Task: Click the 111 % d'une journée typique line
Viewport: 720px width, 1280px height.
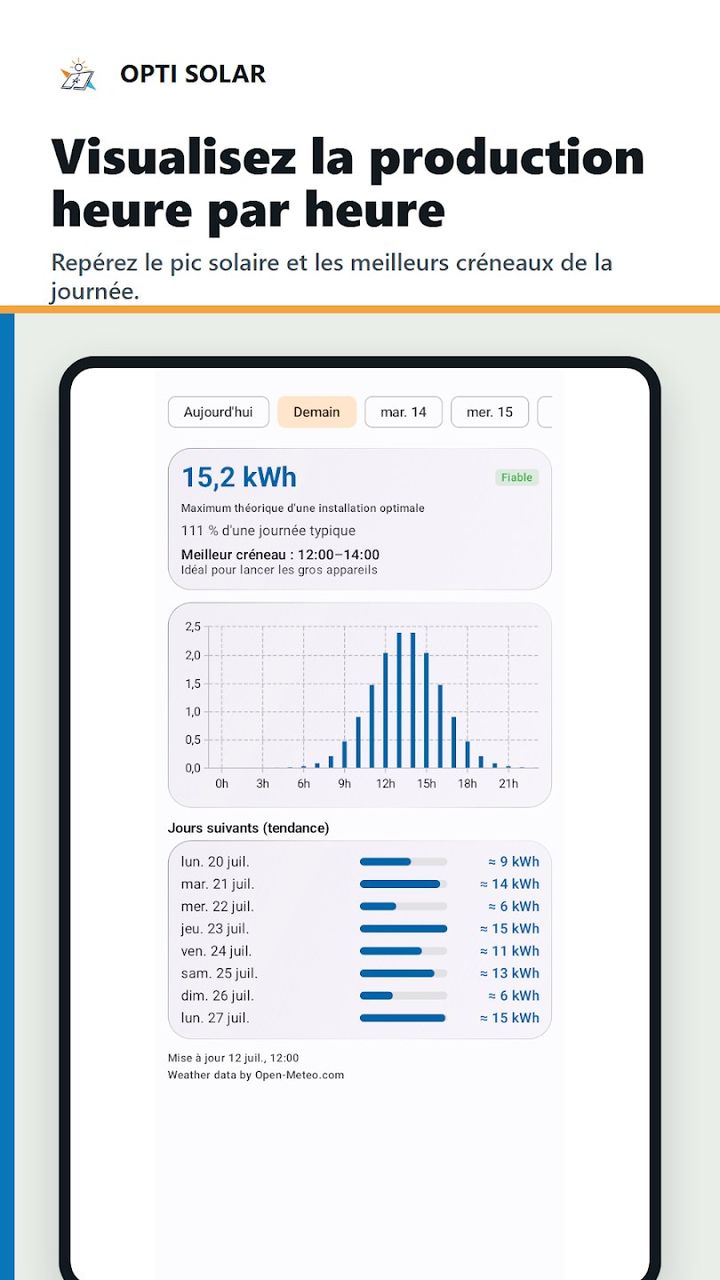Action: click(268, 530)
